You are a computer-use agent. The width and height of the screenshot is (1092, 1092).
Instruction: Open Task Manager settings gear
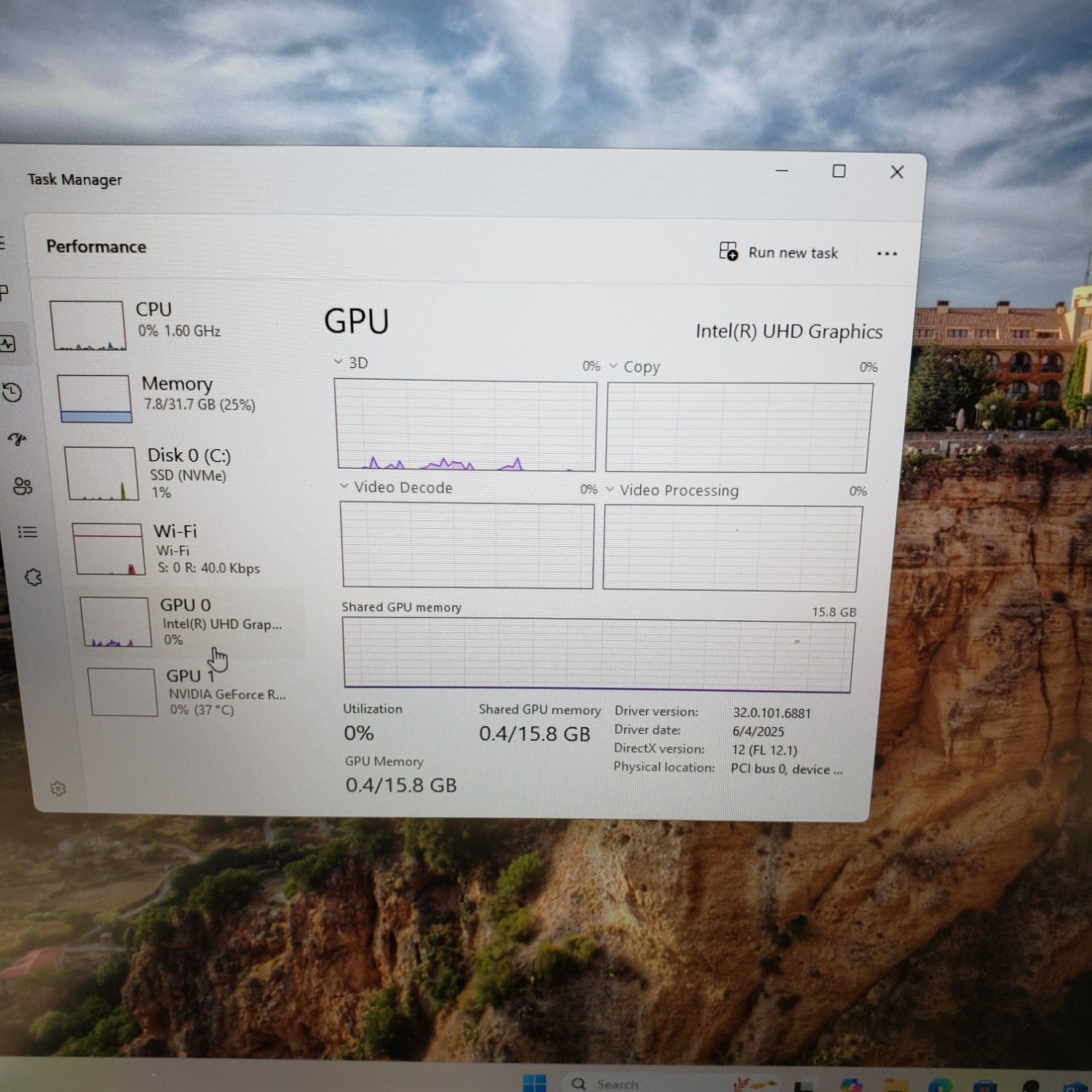58,788
